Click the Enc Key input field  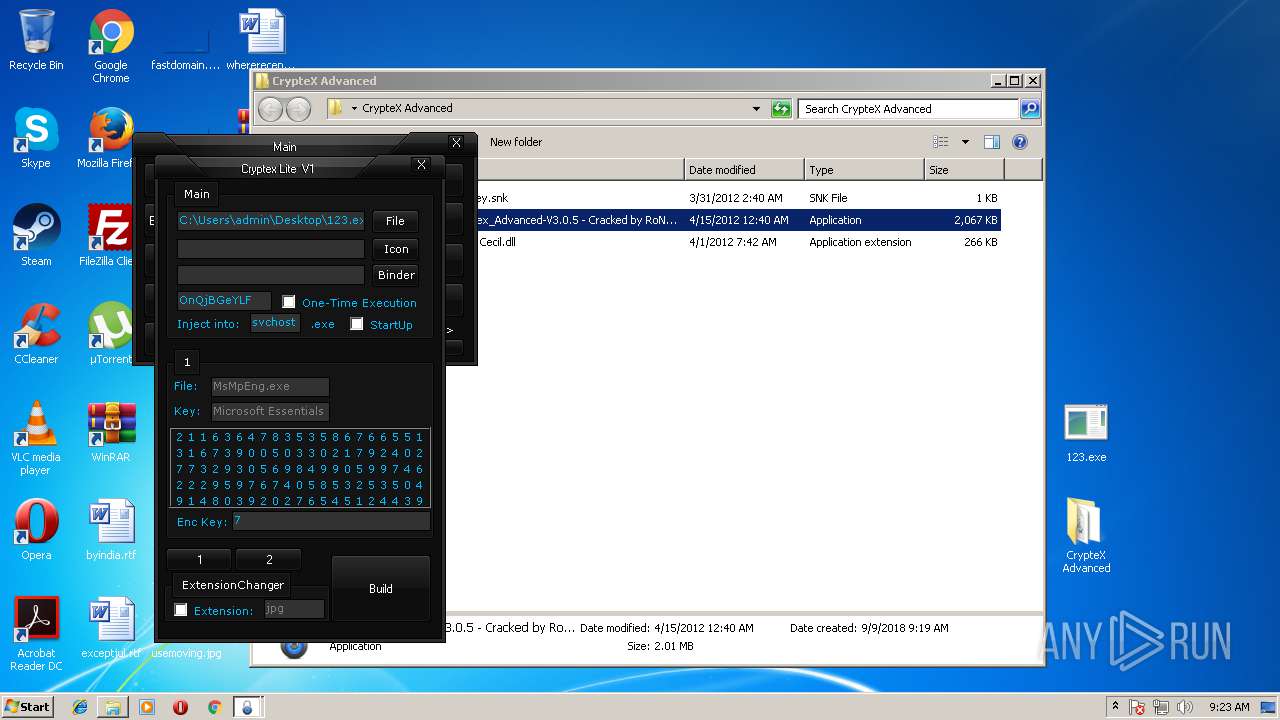point(331,521)
